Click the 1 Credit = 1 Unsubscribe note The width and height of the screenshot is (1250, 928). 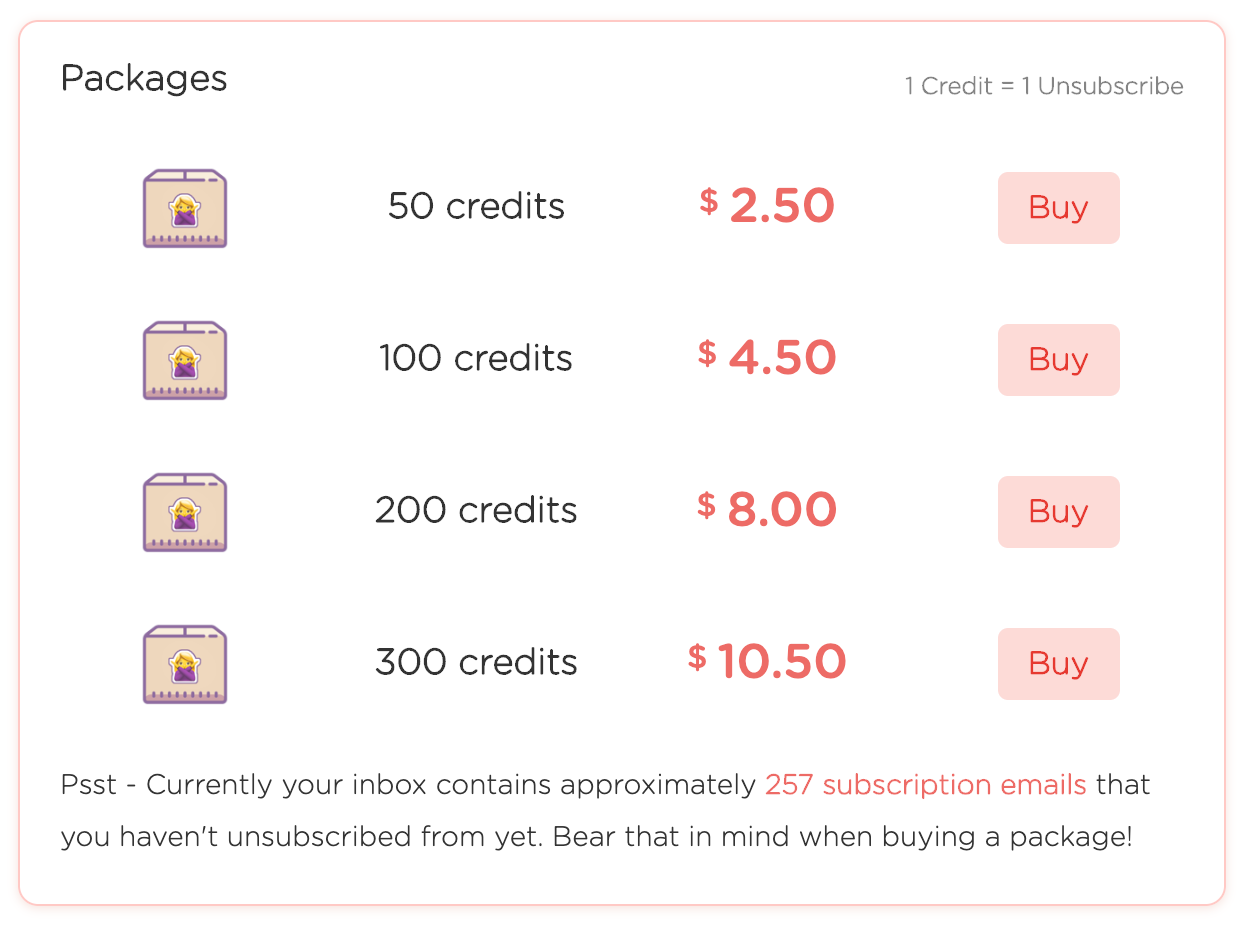(1044, 86)
